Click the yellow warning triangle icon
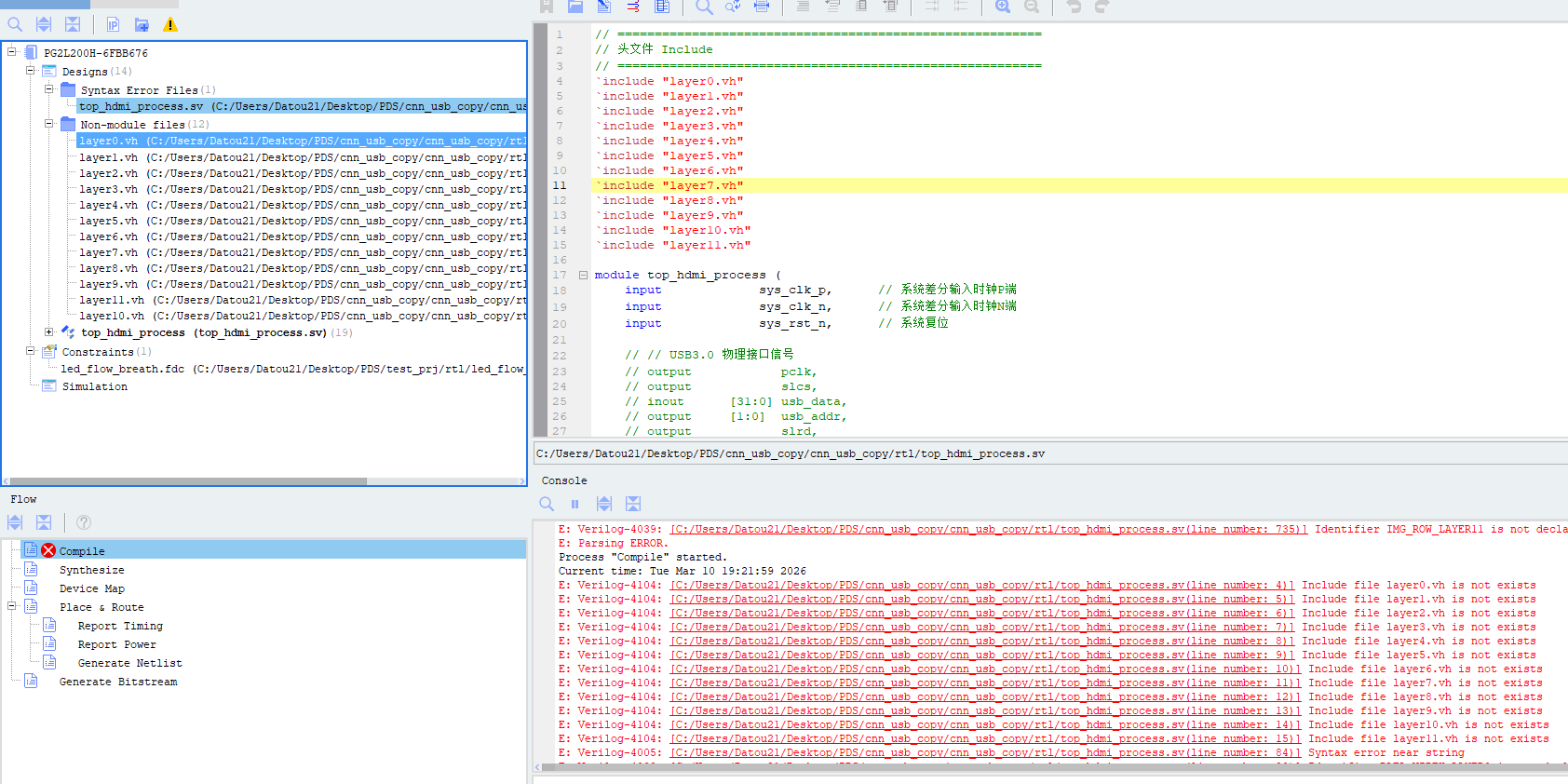1568x784 pixels. pyautogui.click(x=170, y=25)
